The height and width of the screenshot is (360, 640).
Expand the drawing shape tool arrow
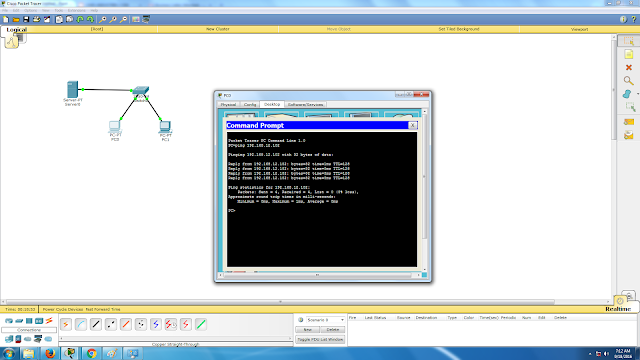pyautogui.click(x=638, y=94)
